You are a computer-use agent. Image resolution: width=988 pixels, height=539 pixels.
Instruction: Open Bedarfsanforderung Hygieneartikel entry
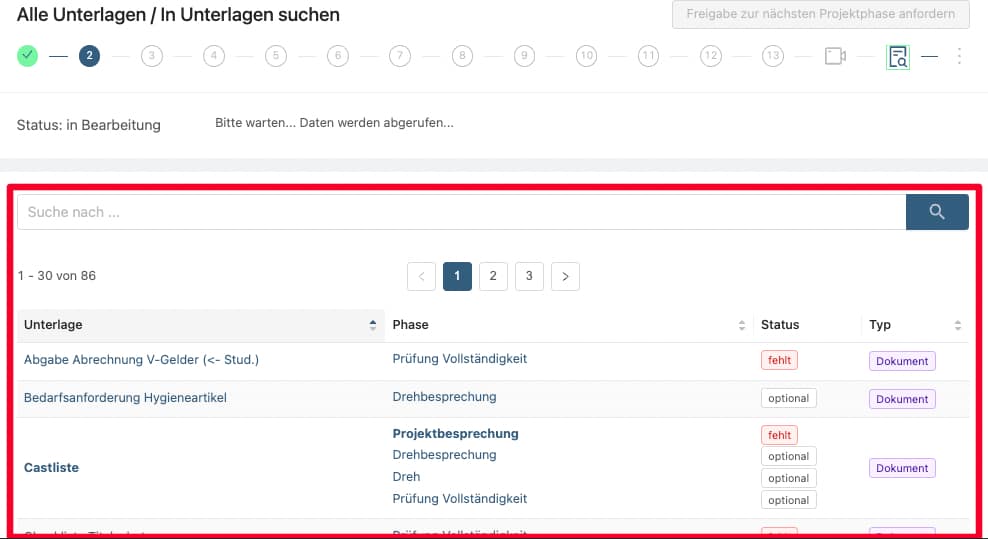pos(125,398)
